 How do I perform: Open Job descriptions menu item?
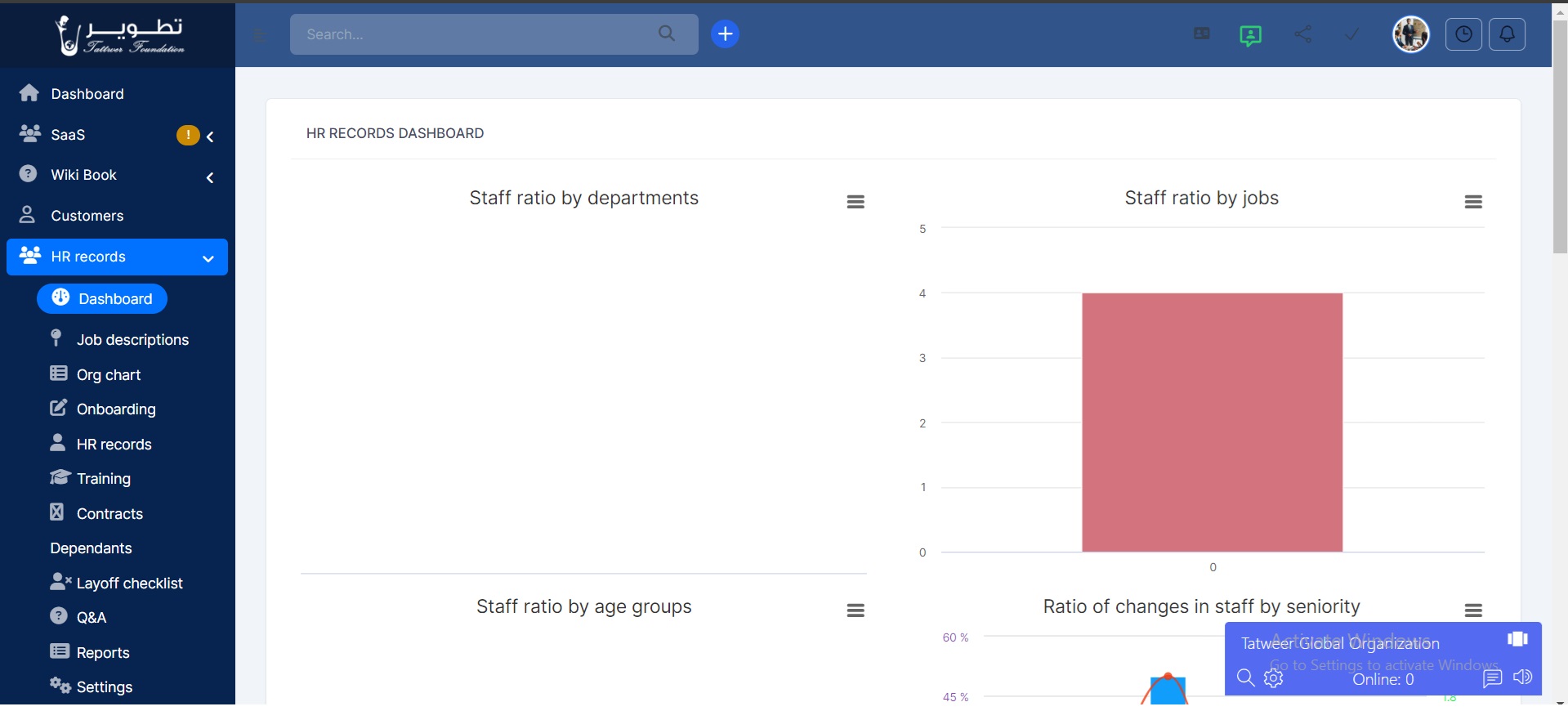point(132,340)
